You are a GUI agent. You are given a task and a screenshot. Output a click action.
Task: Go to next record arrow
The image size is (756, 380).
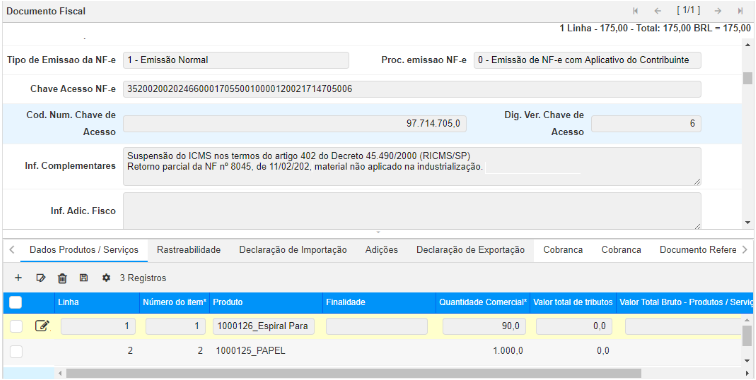click(718, 11)
